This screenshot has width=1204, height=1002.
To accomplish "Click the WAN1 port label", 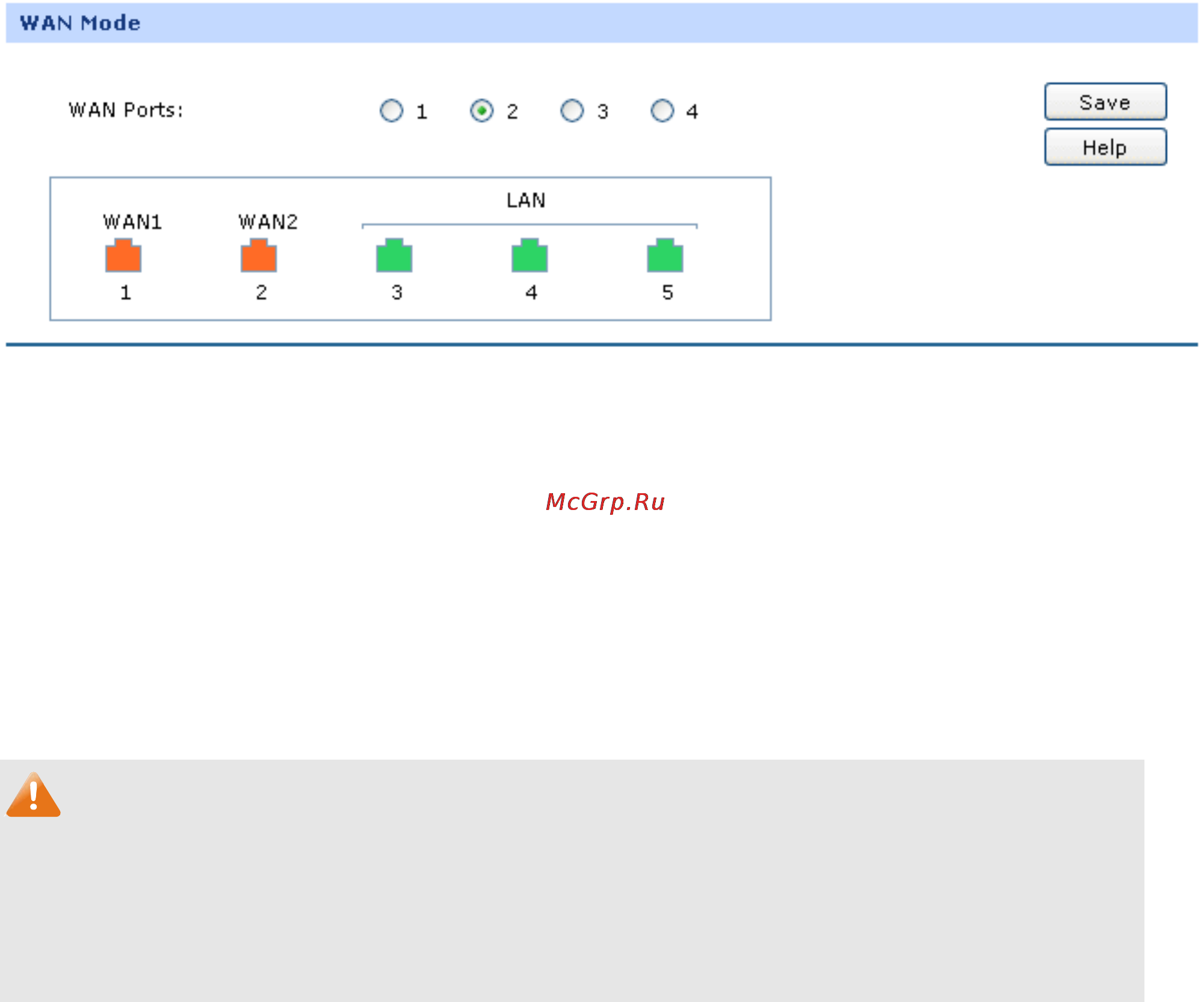I will click(132, 222).
